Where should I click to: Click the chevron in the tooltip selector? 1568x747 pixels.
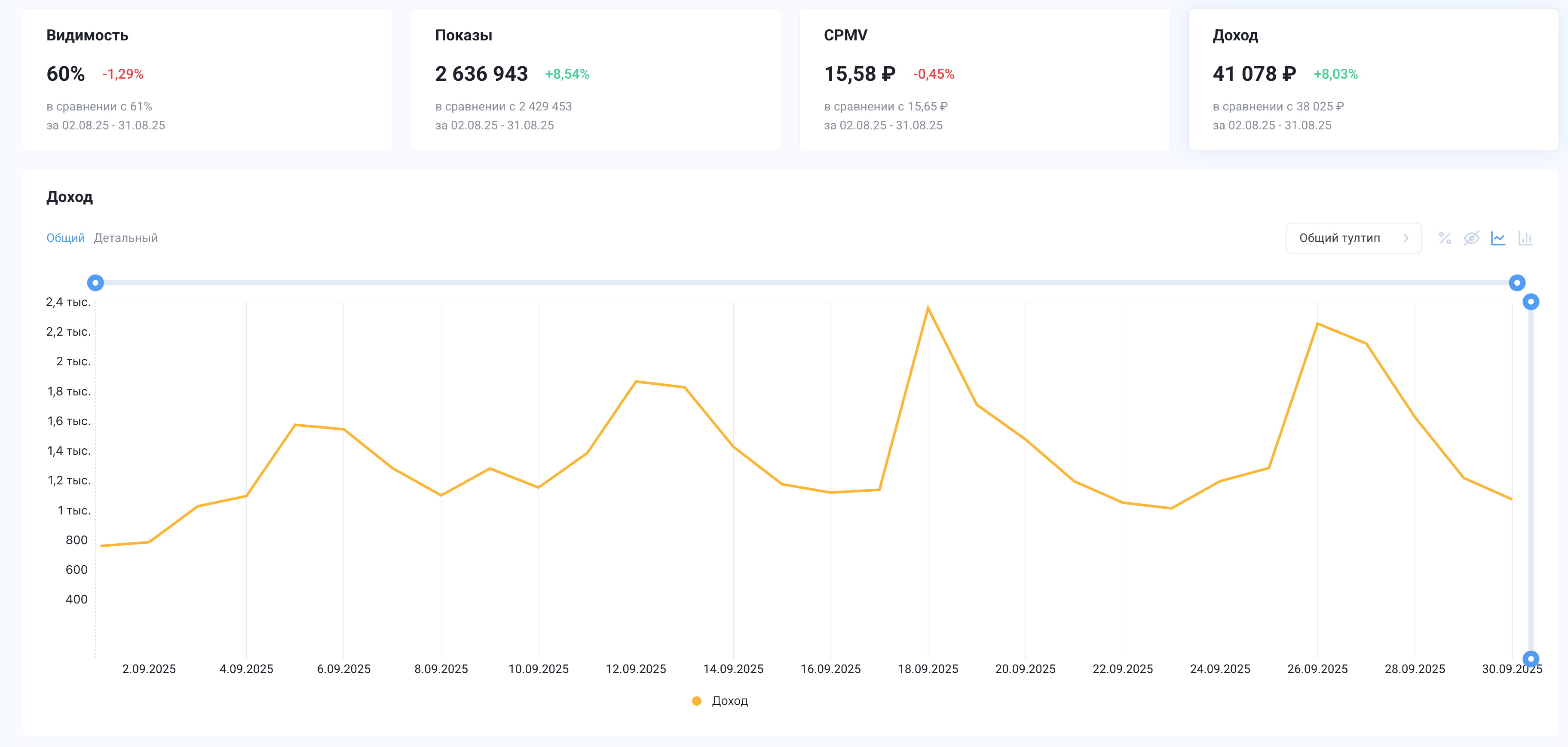1406,238
